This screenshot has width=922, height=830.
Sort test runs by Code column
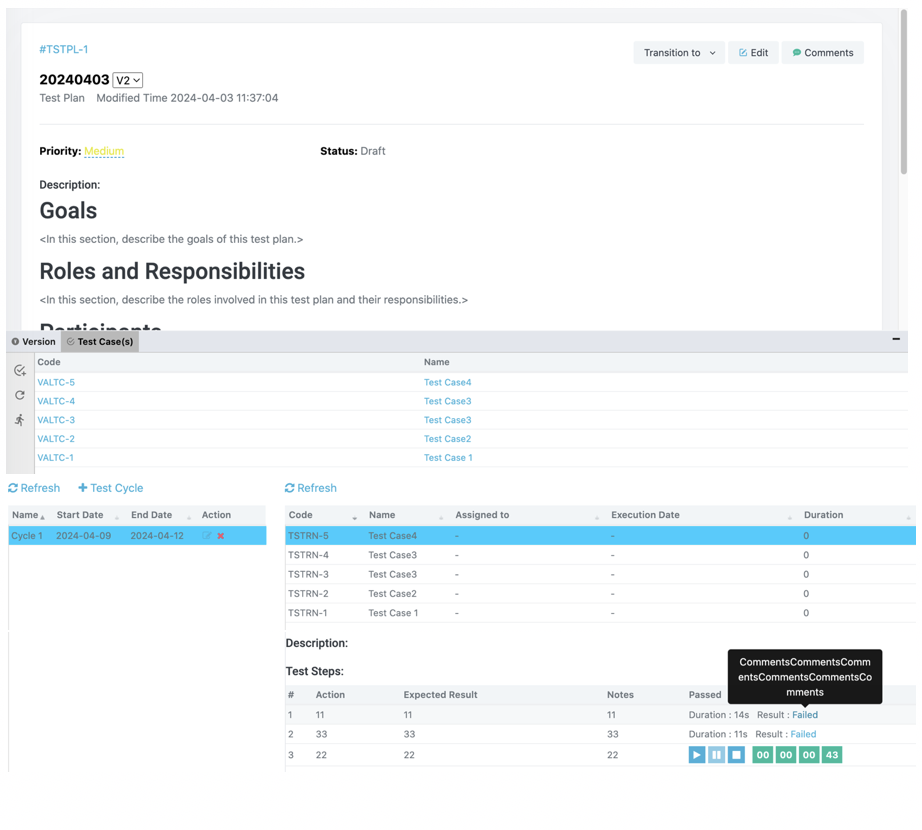point(323,515)
